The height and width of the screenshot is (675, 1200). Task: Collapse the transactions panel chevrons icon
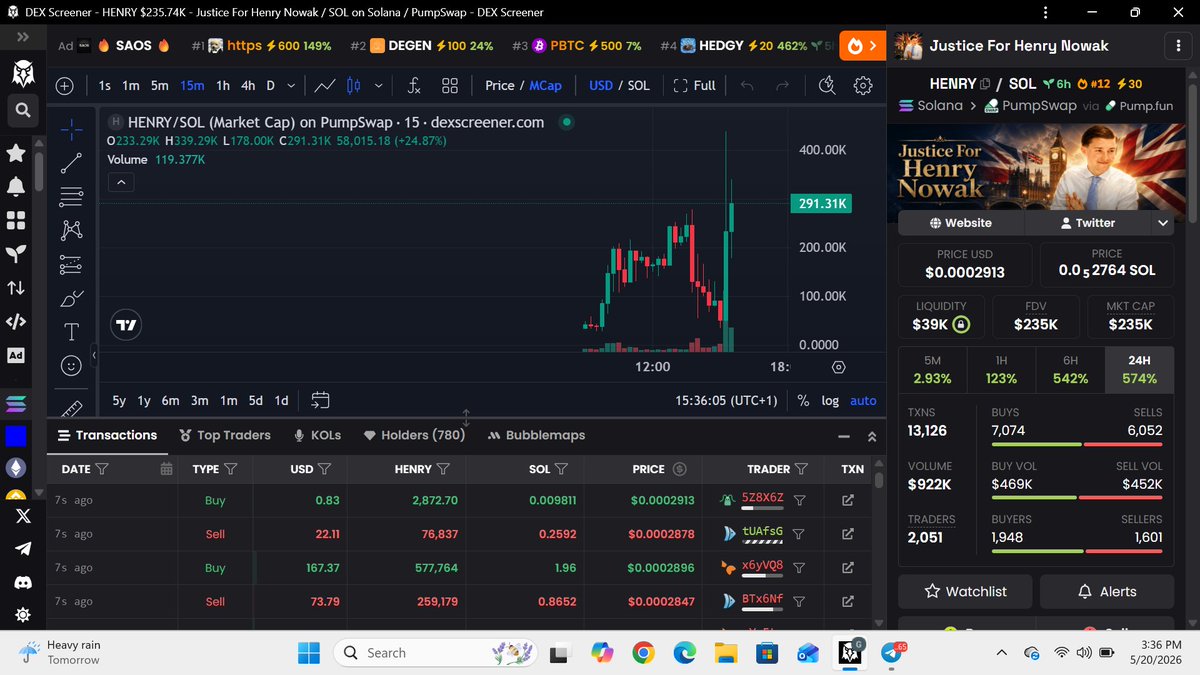point(871,436)
